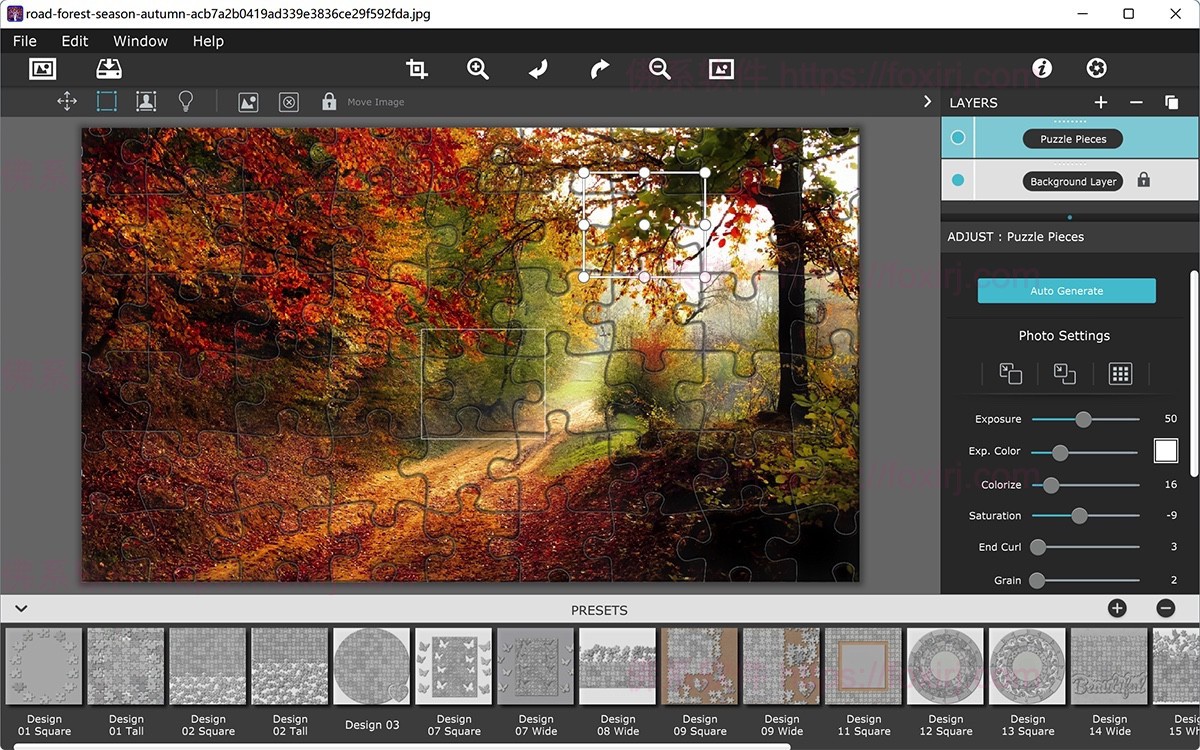
Task: Open the Window menu
Action: [x=140, y=41]
